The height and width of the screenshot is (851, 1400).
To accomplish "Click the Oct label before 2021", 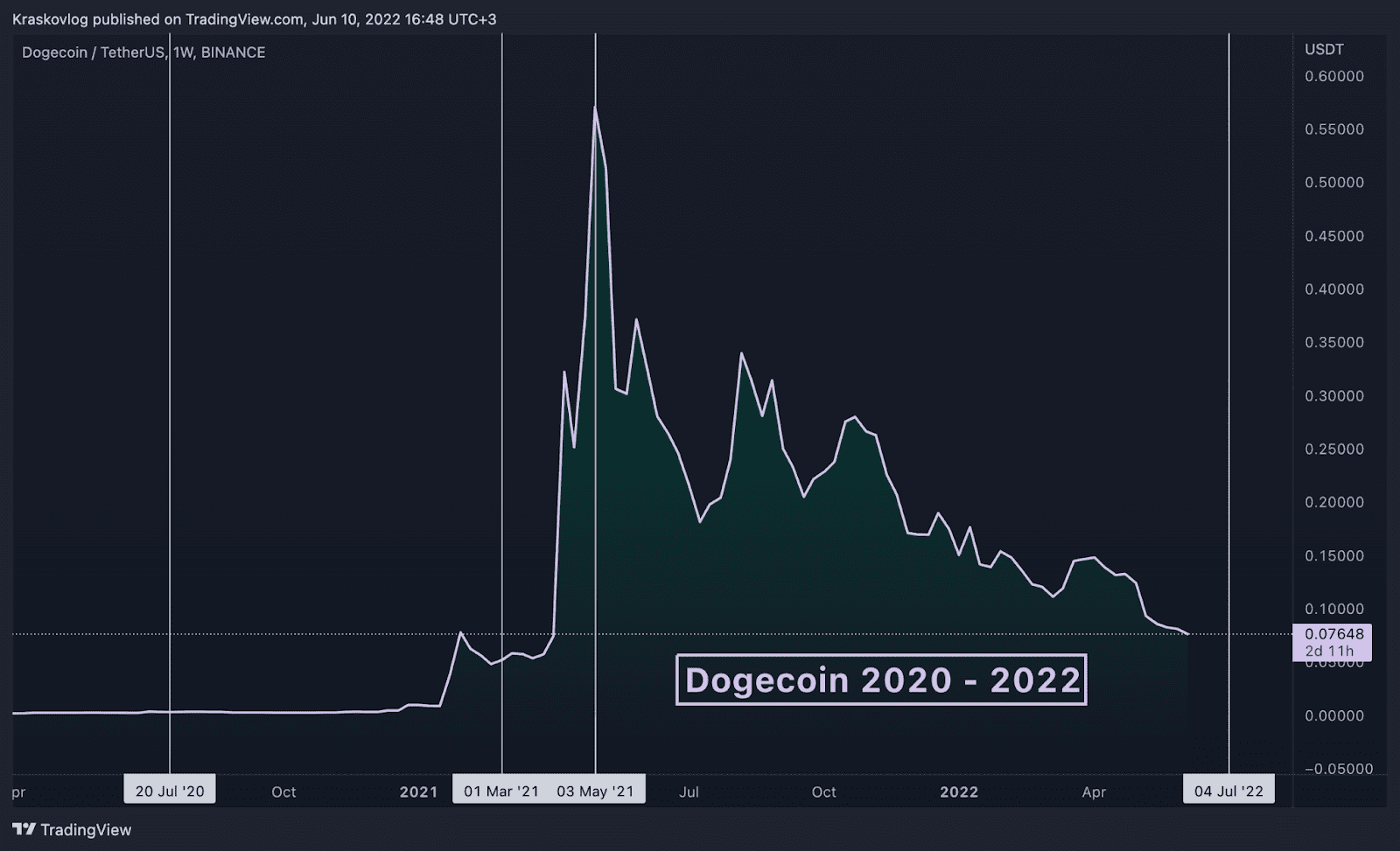I will [283, 792].
